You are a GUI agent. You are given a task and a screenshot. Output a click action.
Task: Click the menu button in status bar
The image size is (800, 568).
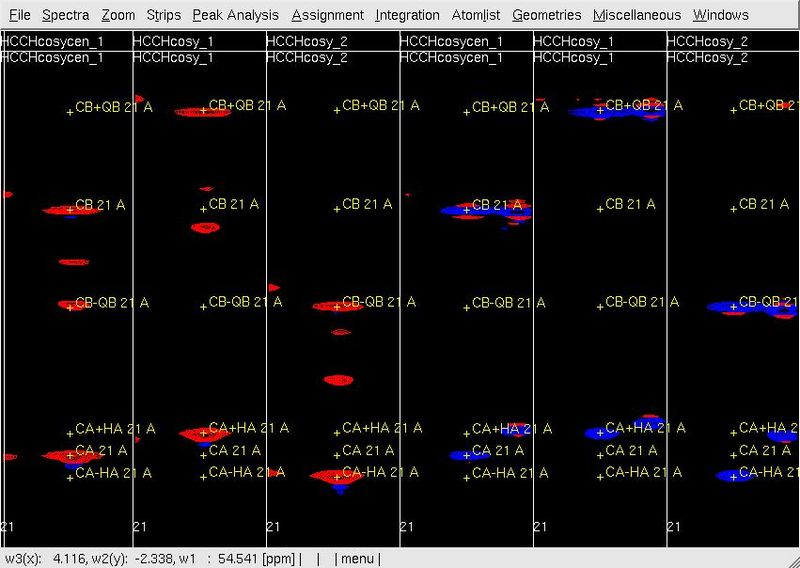point(357,558)
